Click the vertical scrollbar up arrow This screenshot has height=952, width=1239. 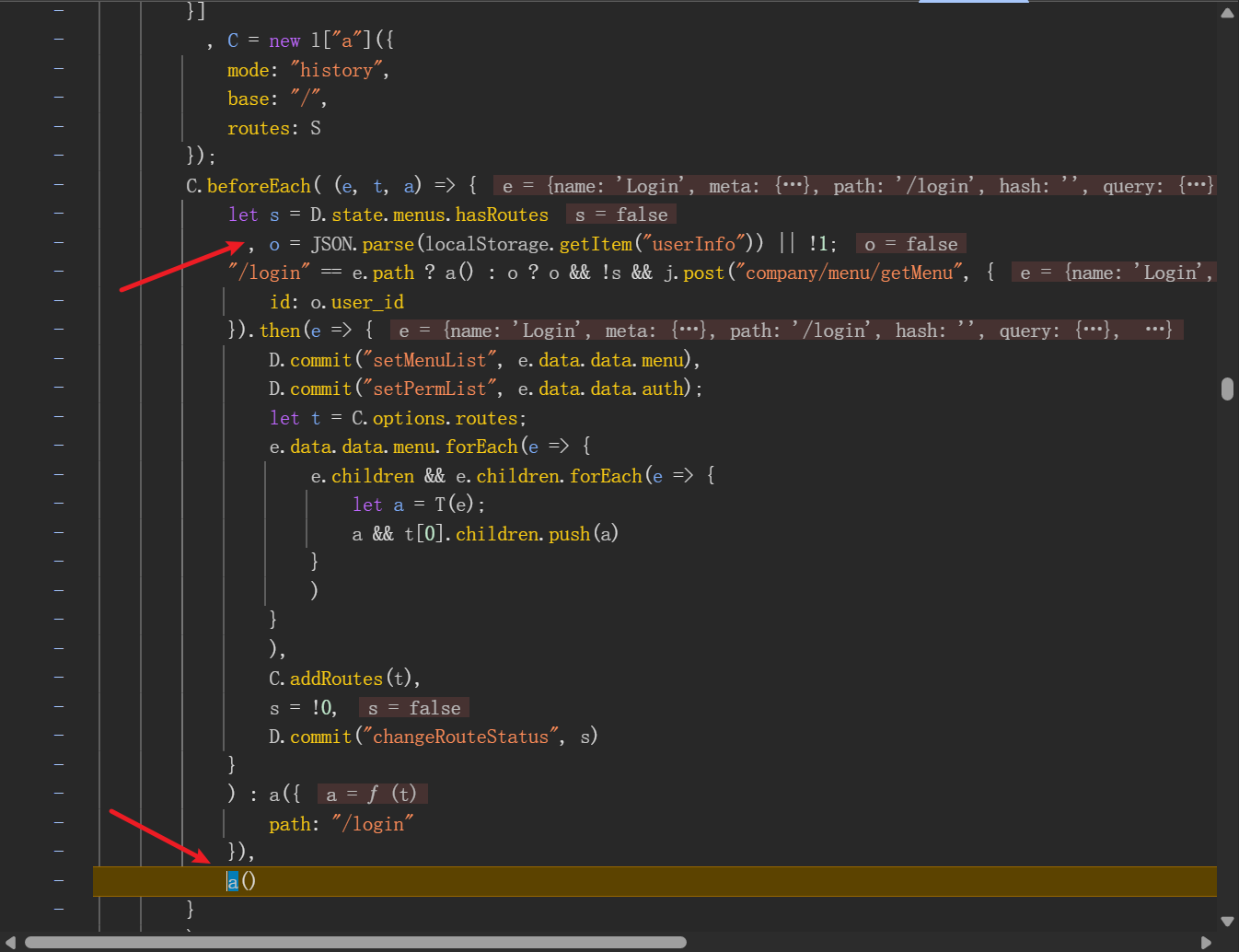[1227, 13]
